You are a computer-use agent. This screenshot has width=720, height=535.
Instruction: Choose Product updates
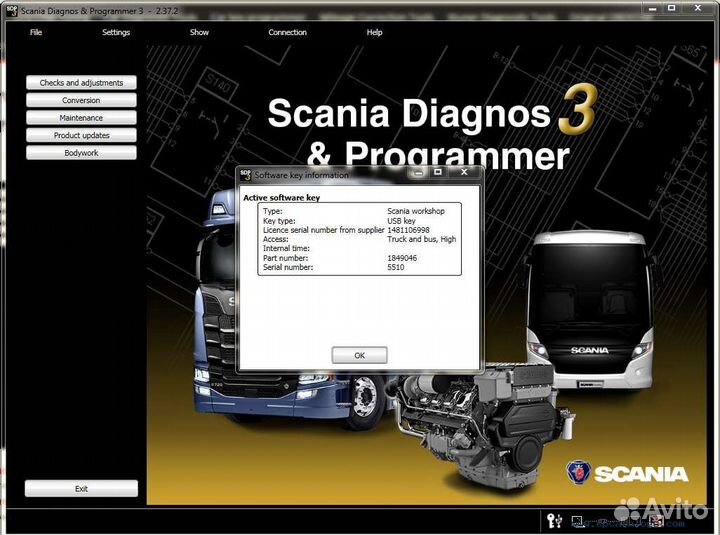tap(81, 135)
